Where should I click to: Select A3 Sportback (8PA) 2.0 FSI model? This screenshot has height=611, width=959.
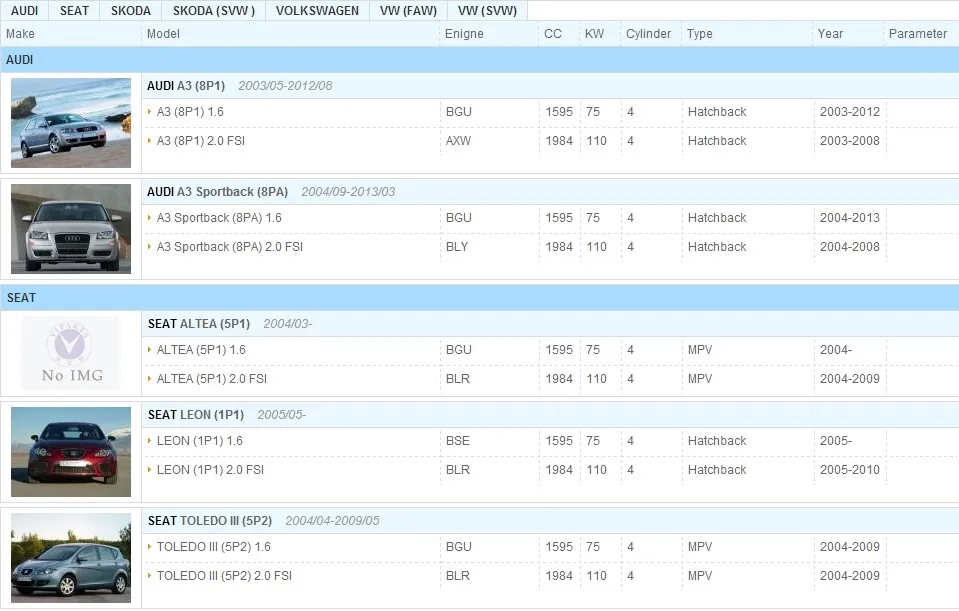(x=229, y=246)
